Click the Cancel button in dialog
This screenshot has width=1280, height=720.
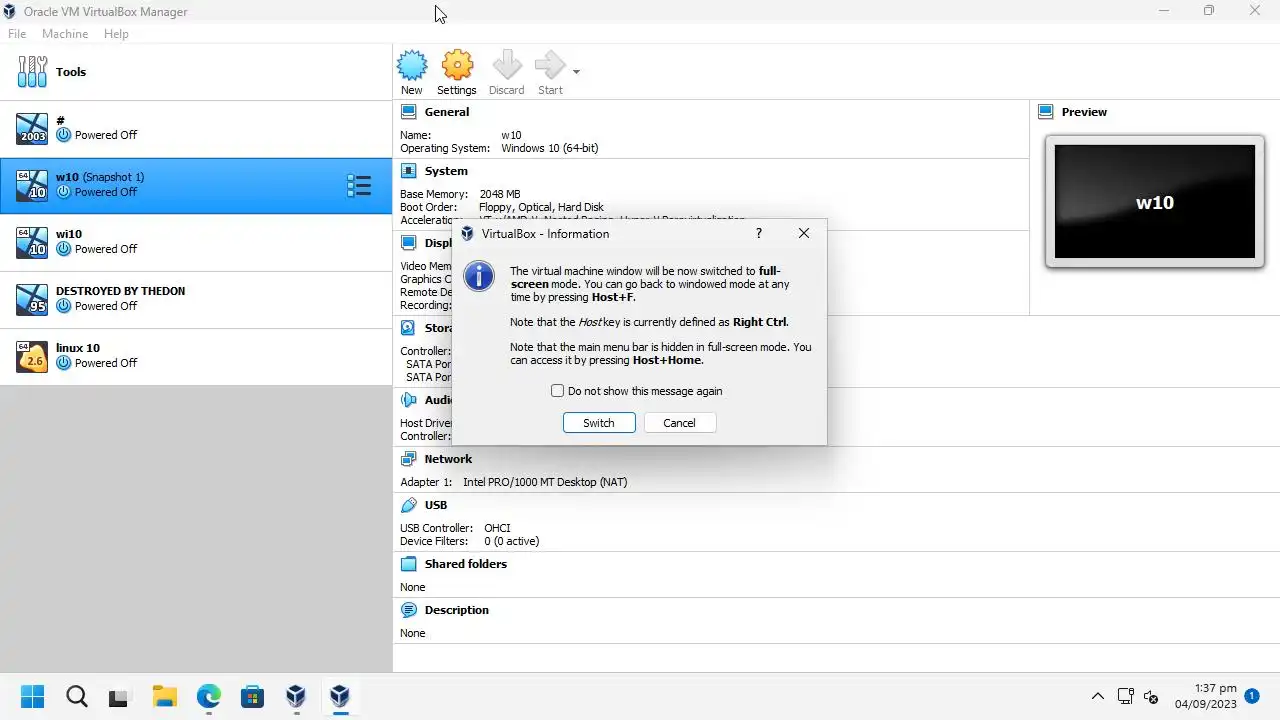[679, 423]
